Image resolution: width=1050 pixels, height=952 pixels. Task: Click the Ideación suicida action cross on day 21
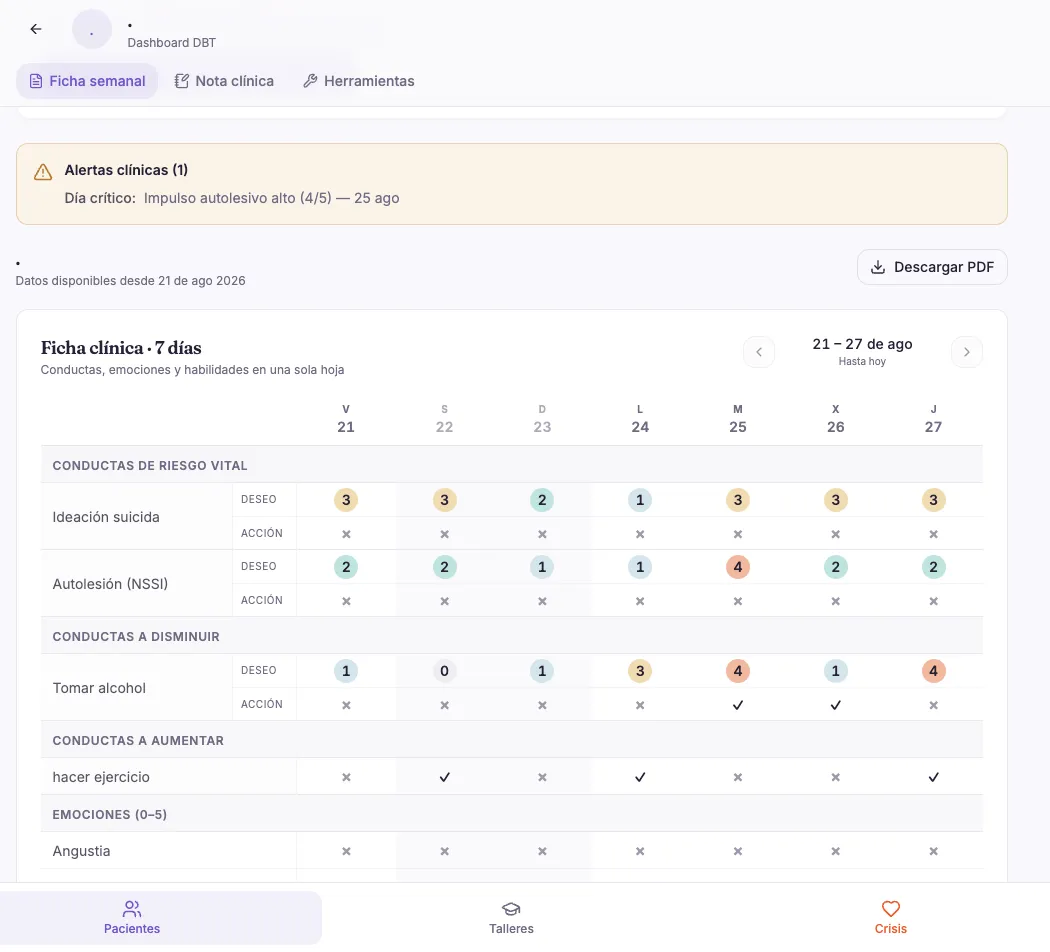point(346,534)
